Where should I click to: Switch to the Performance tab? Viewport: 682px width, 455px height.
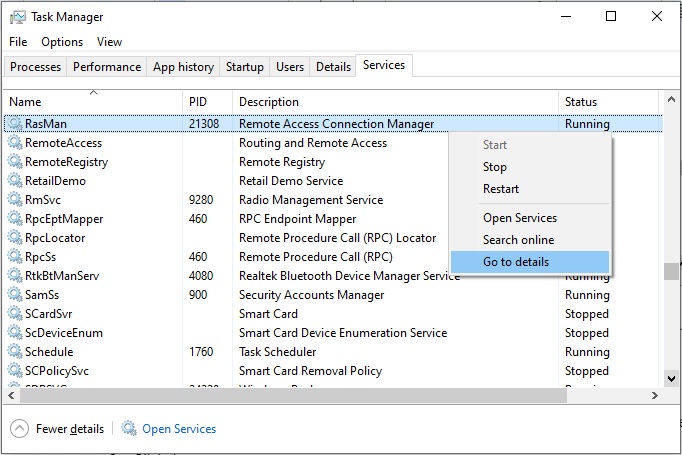(x=107, y=67)
